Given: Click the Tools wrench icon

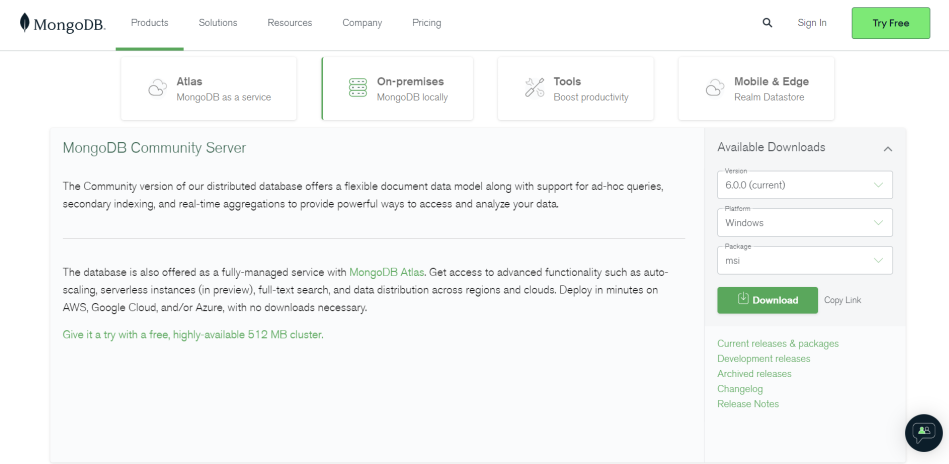Looking at the screenshot, I should [x=534, y=88].
